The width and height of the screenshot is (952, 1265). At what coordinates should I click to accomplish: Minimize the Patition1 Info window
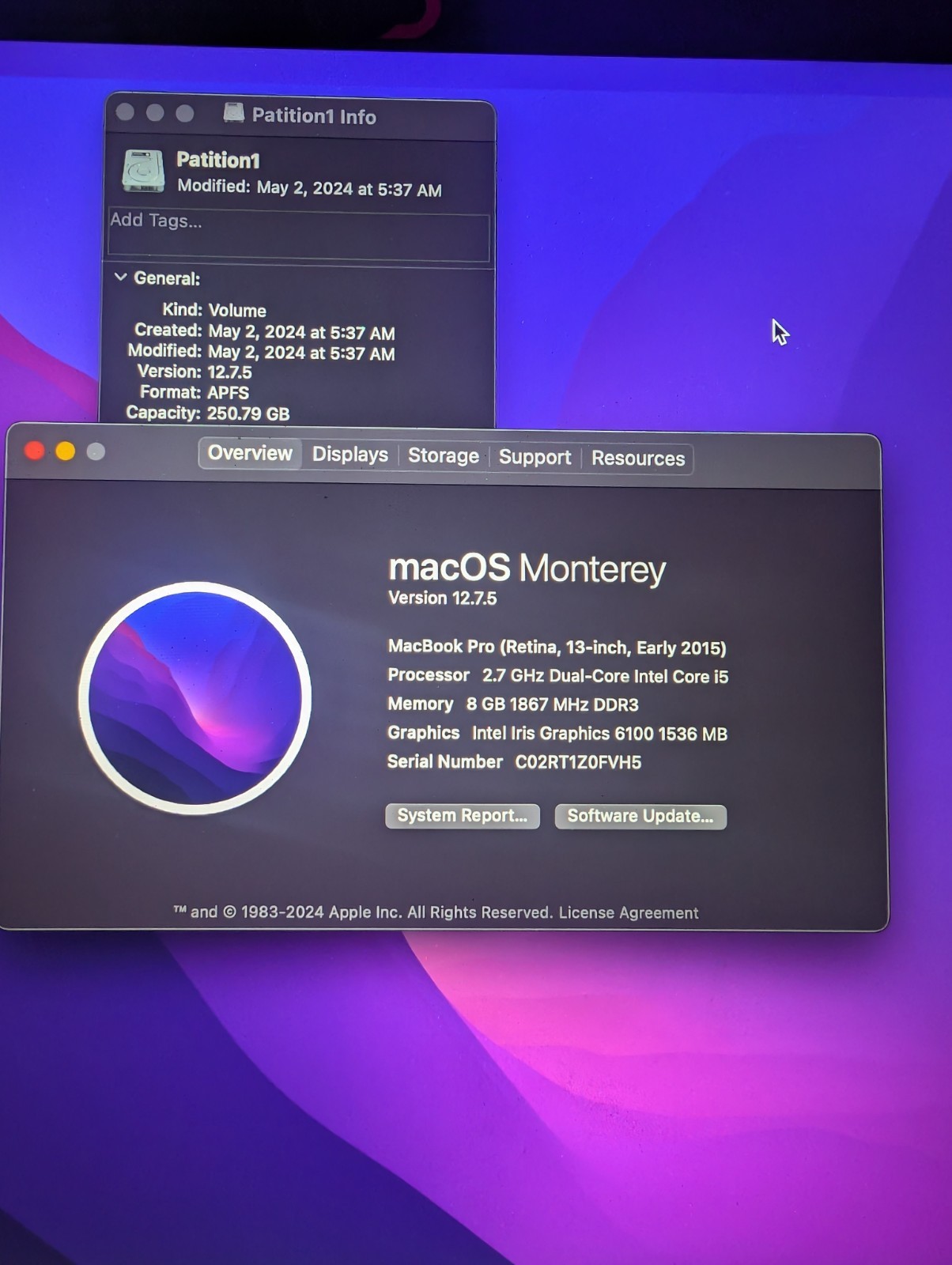[155, 113]
